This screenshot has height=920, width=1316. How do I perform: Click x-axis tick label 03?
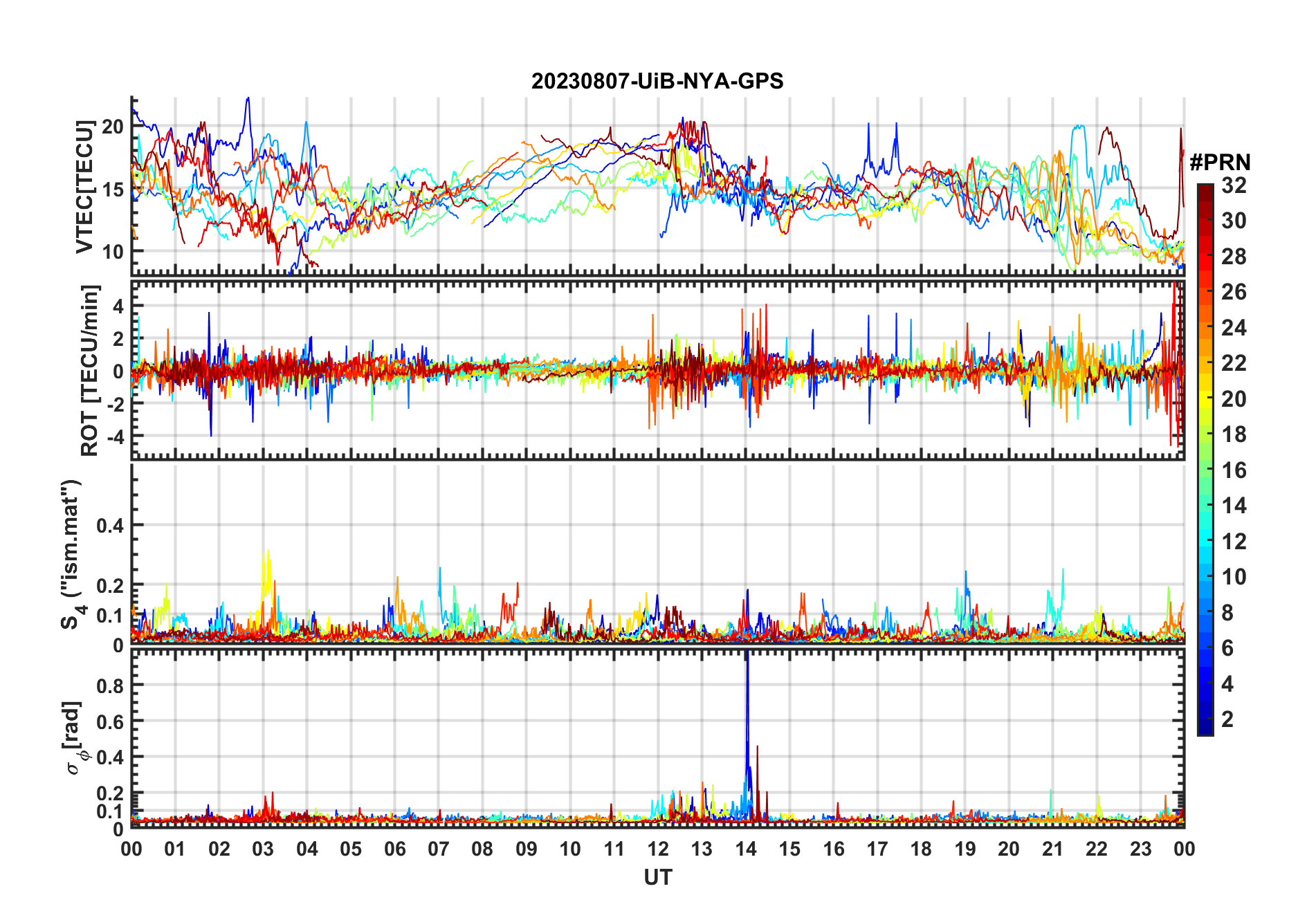click(x=263, y=849)
